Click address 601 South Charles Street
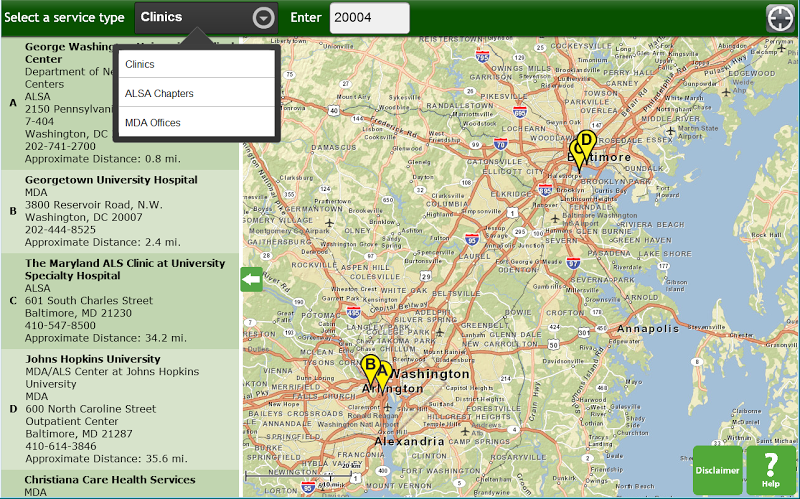The image size is (800, 499). pos(89,301)
